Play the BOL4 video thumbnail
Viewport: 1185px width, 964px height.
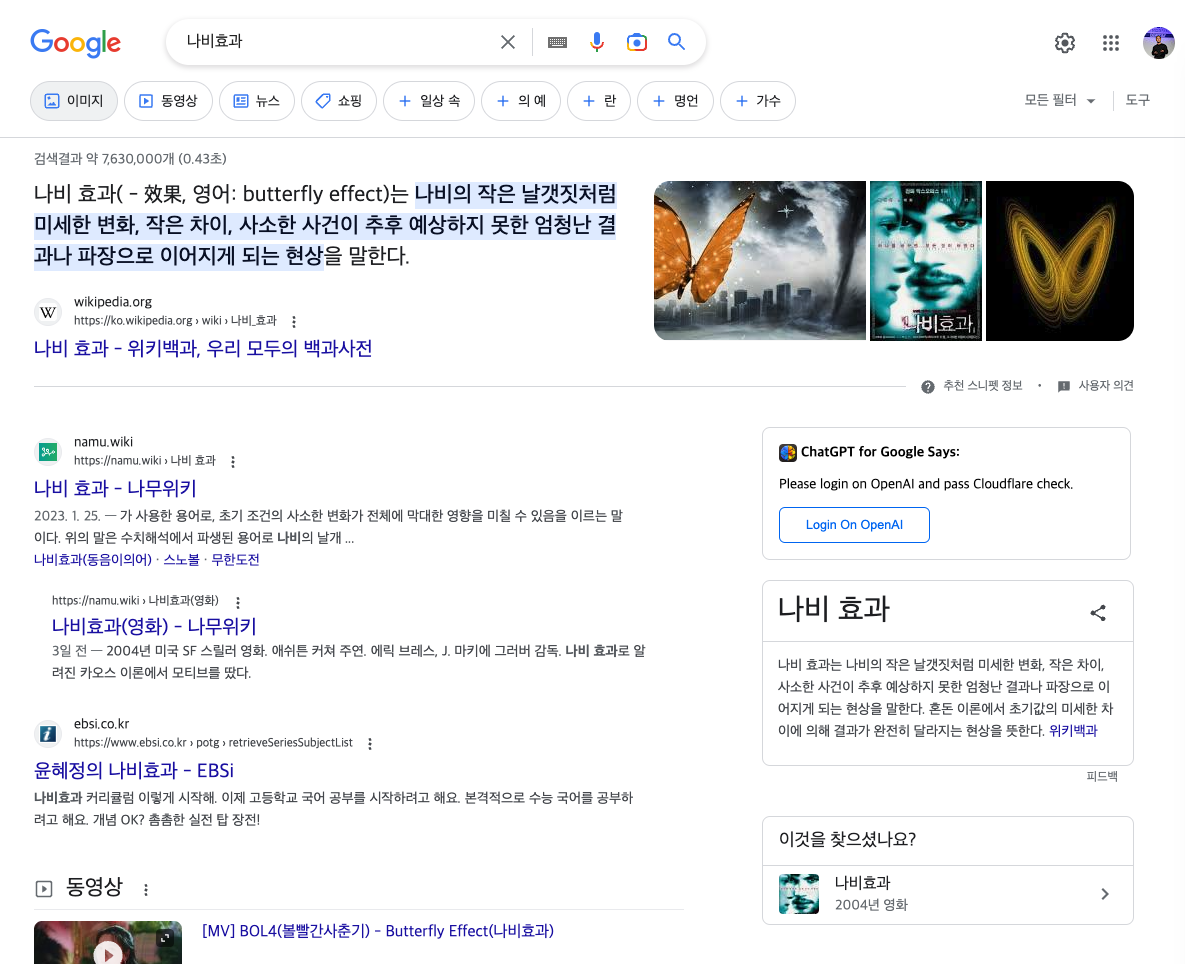[x=108, y=942]
